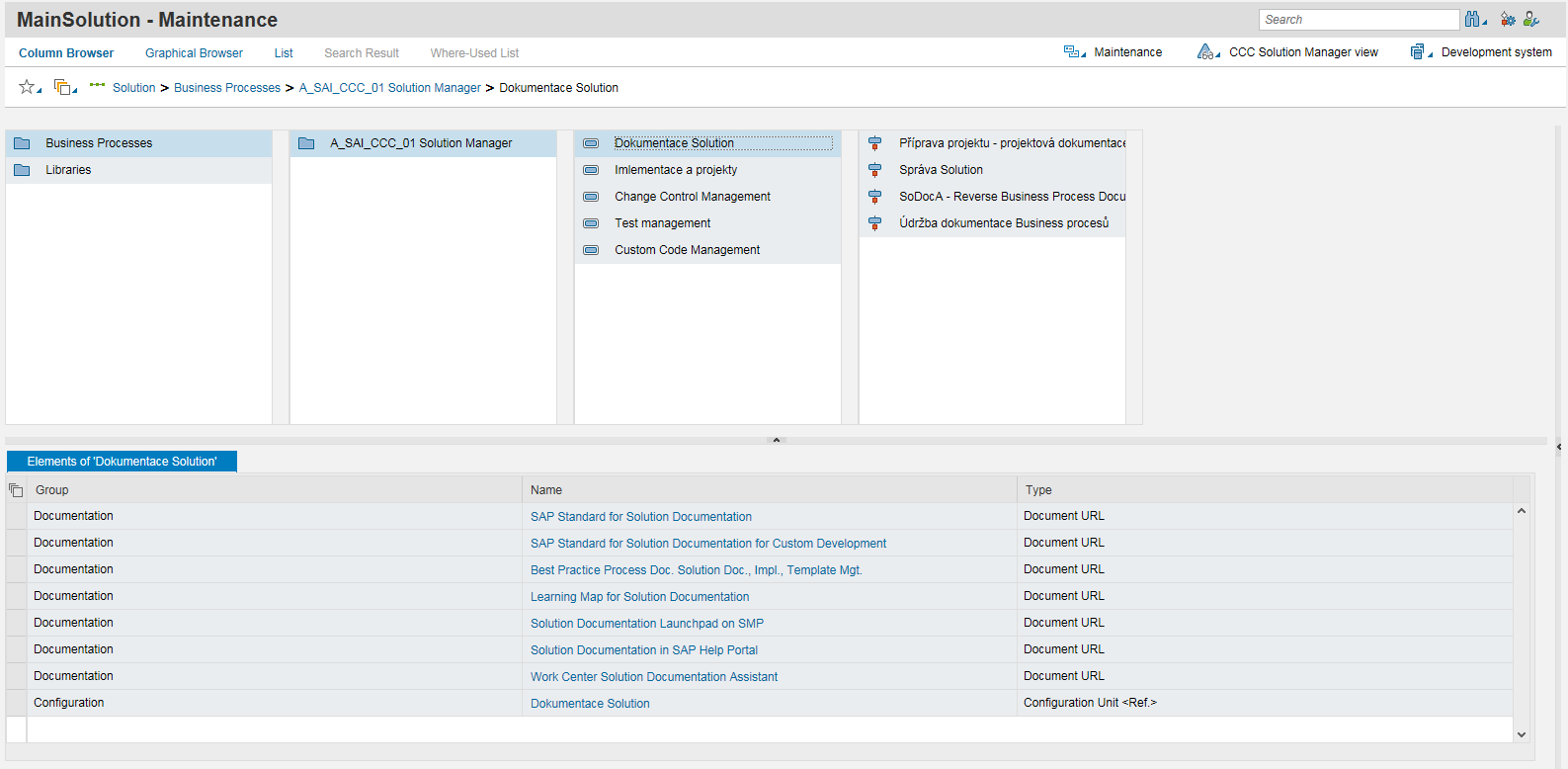Select Change Control Management entry
This screenshot has width=1568, height=769.
707,197
